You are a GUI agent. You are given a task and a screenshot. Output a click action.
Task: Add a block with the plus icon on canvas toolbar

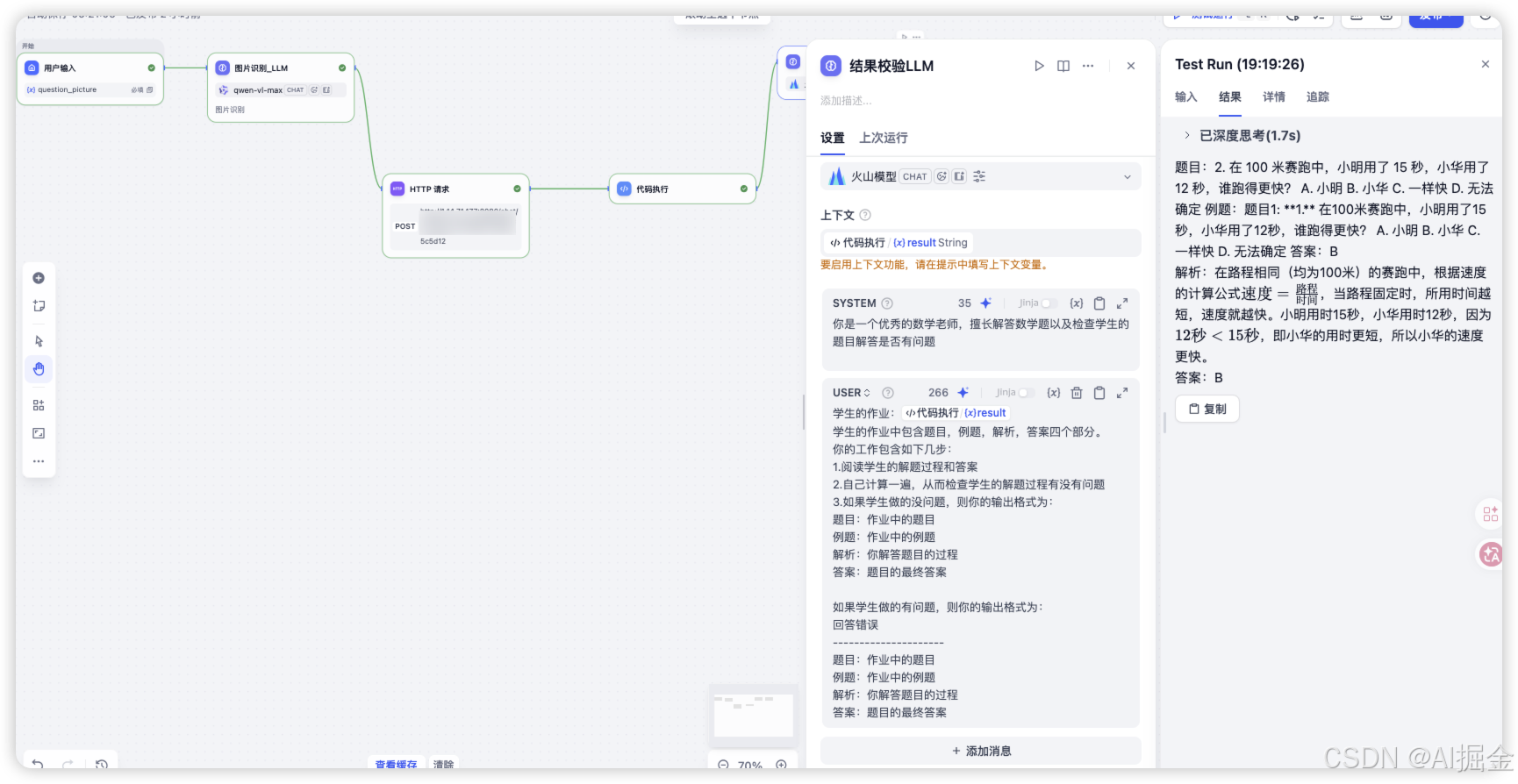(39, 278)
